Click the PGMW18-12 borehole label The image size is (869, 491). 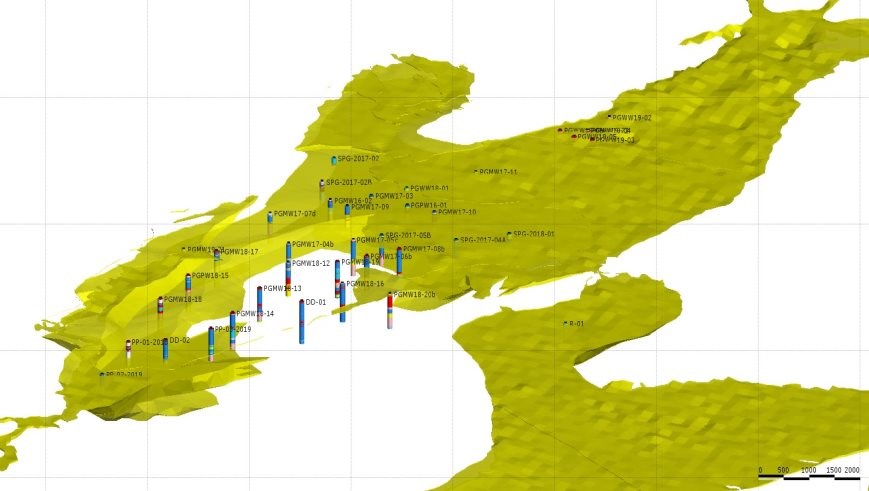click(310, 264)
